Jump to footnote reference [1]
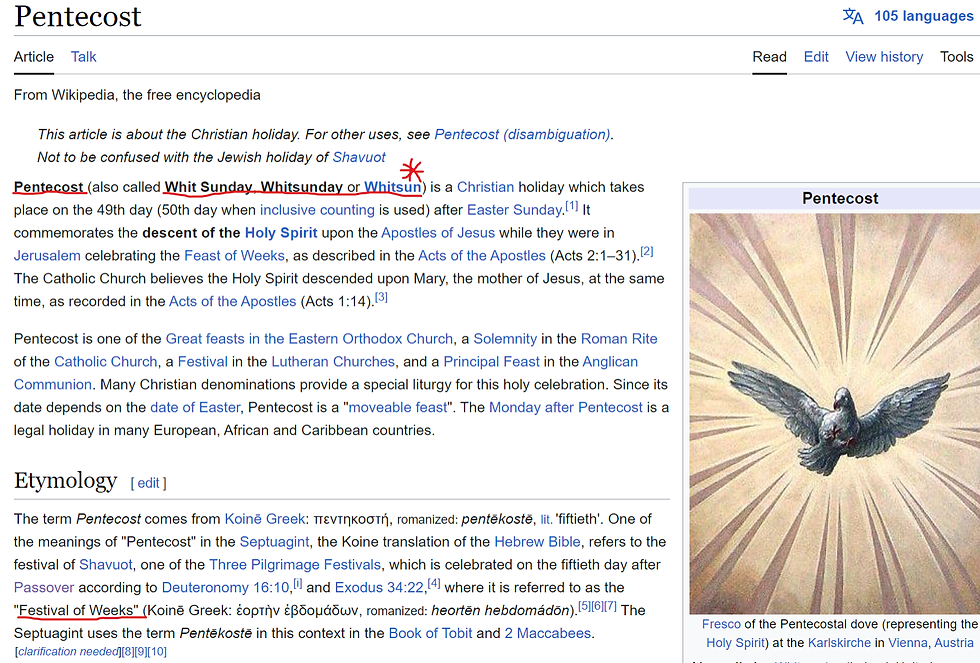The height and width of the screenshot is (663, 980). [x=571, y=206]
